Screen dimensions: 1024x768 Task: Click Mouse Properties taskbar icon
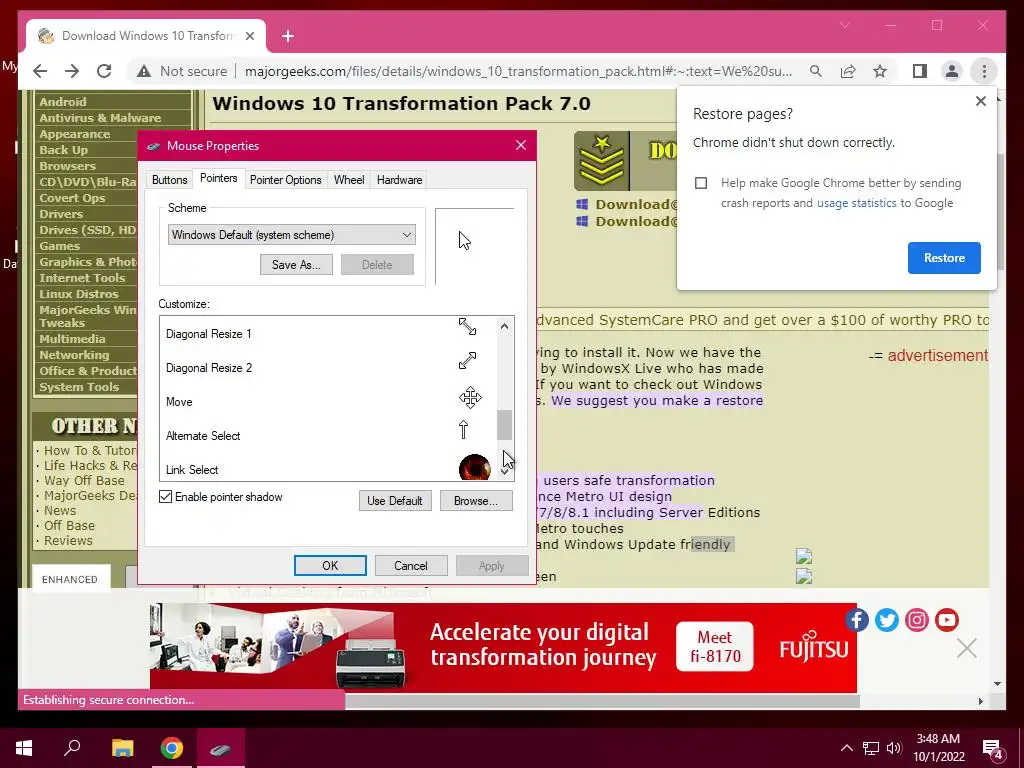(x=221, y=749)
